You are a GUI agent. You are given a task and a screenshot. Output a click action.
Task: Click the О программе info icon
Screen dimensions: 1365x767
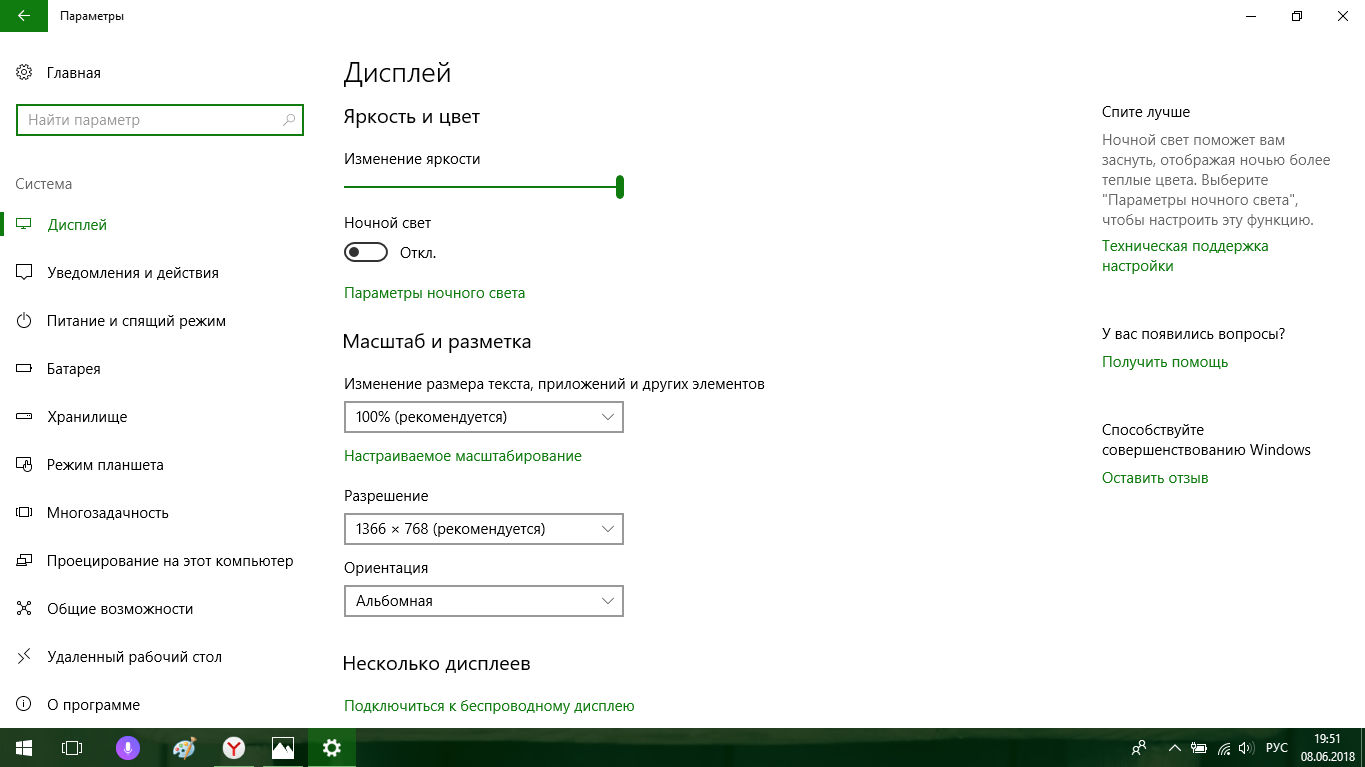point(25,705)
